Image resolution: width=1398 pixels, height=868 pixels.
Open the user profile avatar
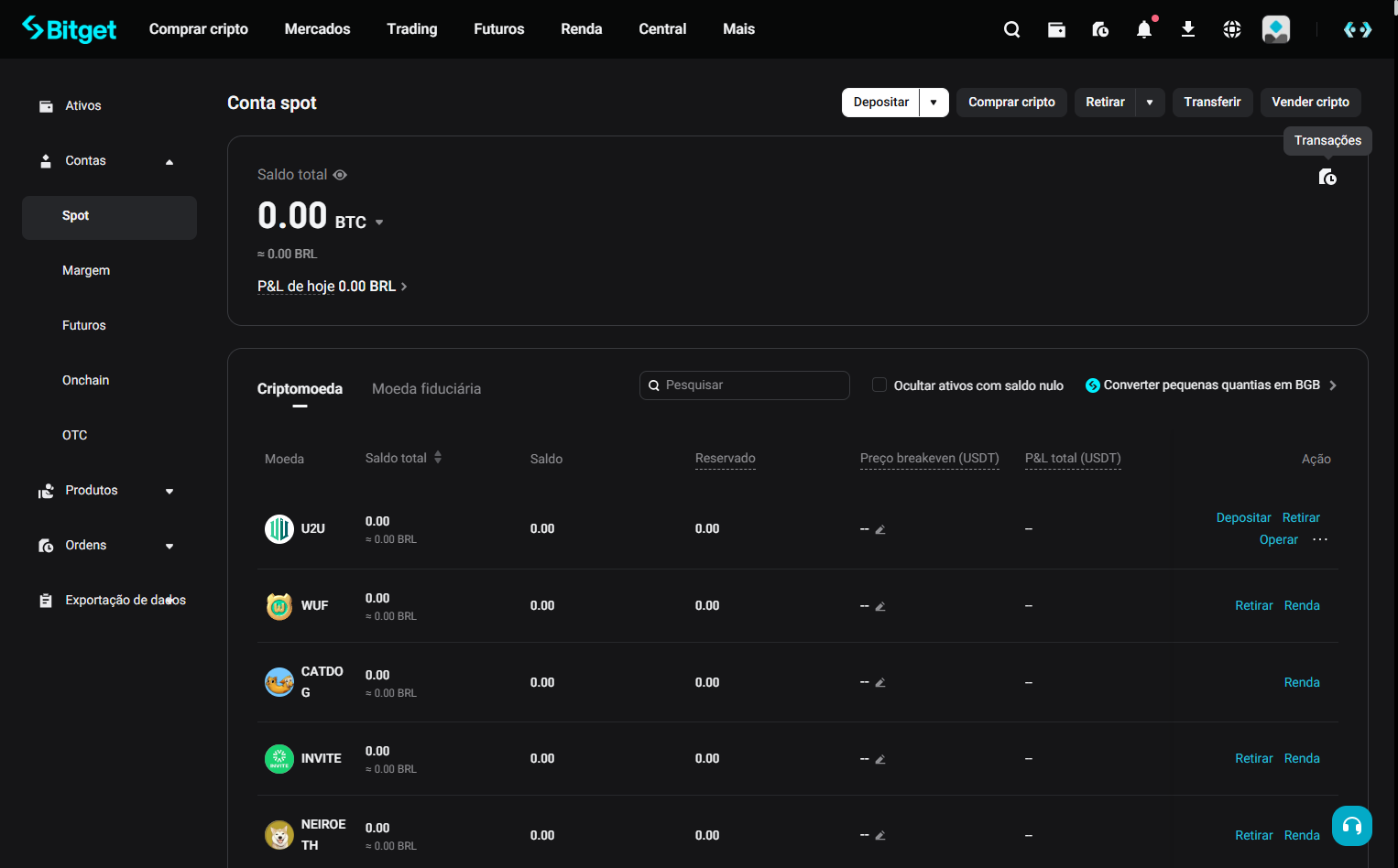(1276, 29)
